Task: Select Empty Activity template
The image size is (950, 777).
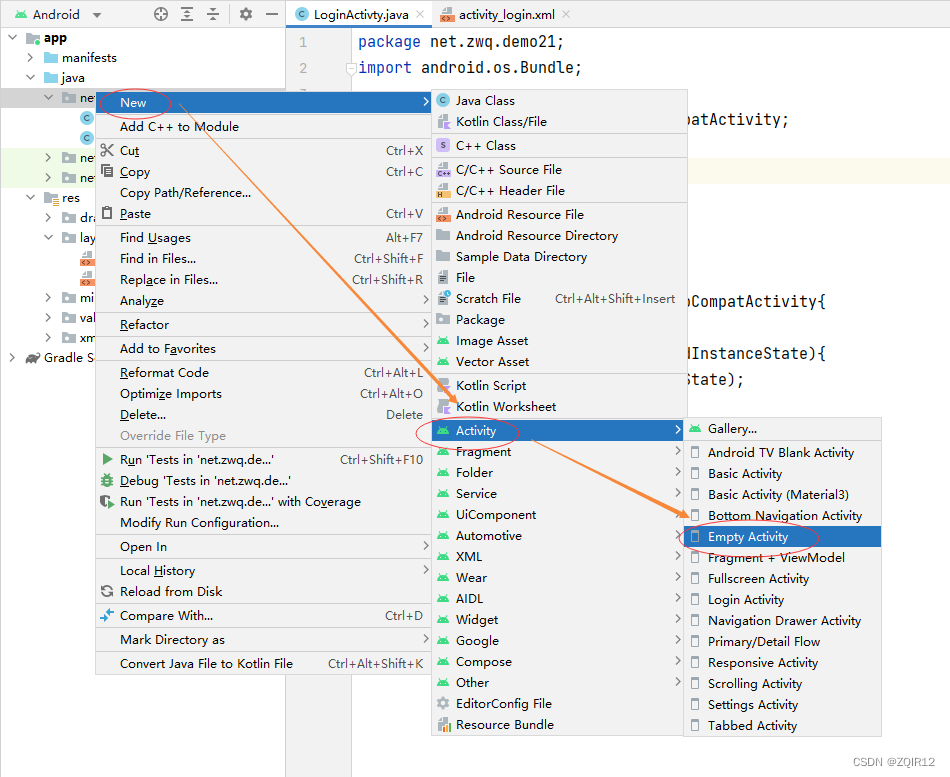Action: (782, 536)
